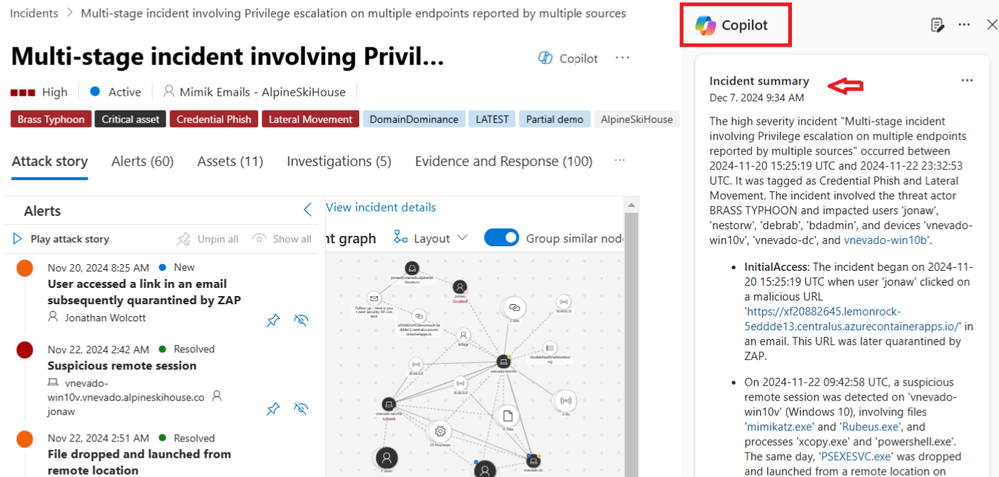This screenshot has height=477, width=999.
Task: Click Unpin all alerts
Action: 208,239
